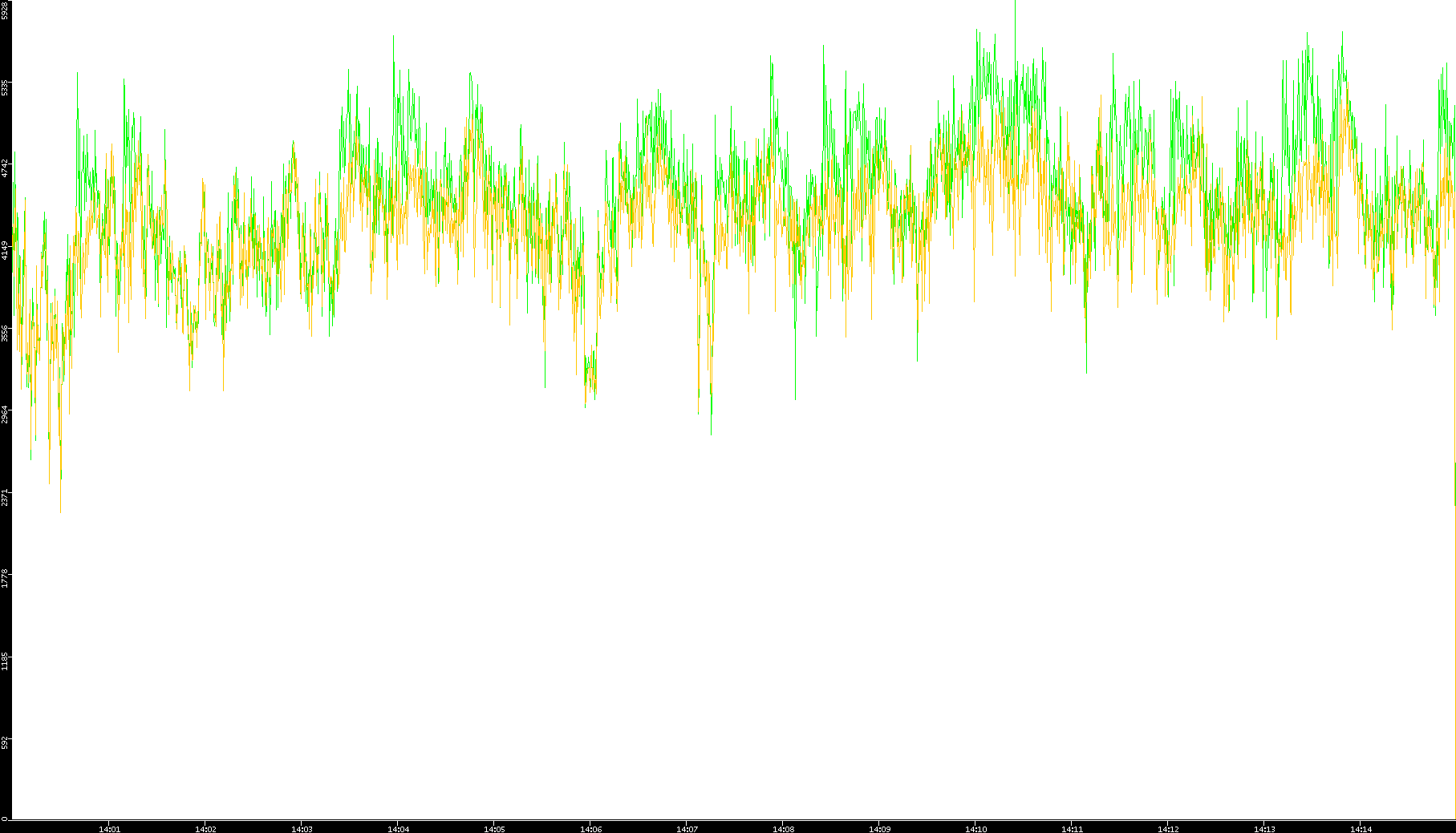Click the 592 y-axis value label
Image resolution: width=1456 pixels, height=833 pixels.
[5, 742]
